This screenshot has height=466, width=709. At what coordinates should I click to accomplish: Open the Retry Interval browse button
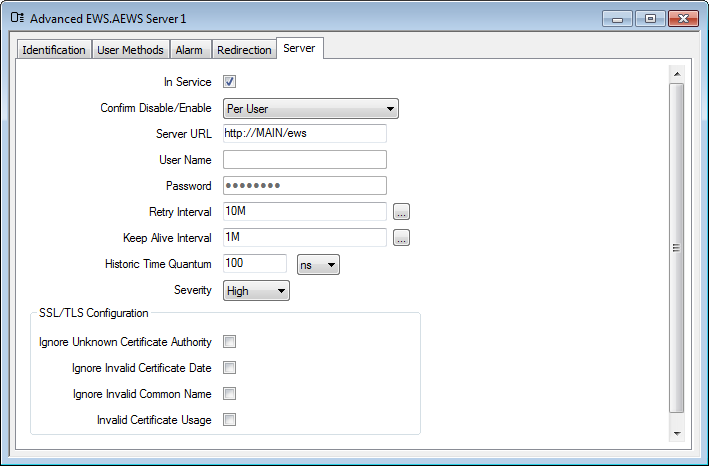(401, 212)
